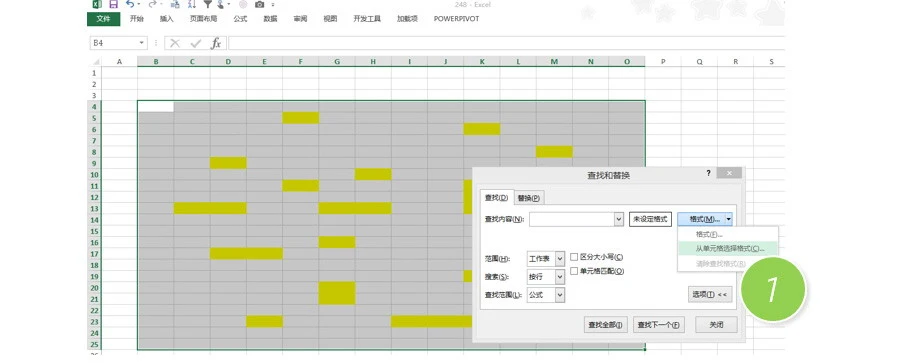The width and height of the screenshot is (900, 363).
Task: Select the white active cell B4
Action: click(156, 107)
